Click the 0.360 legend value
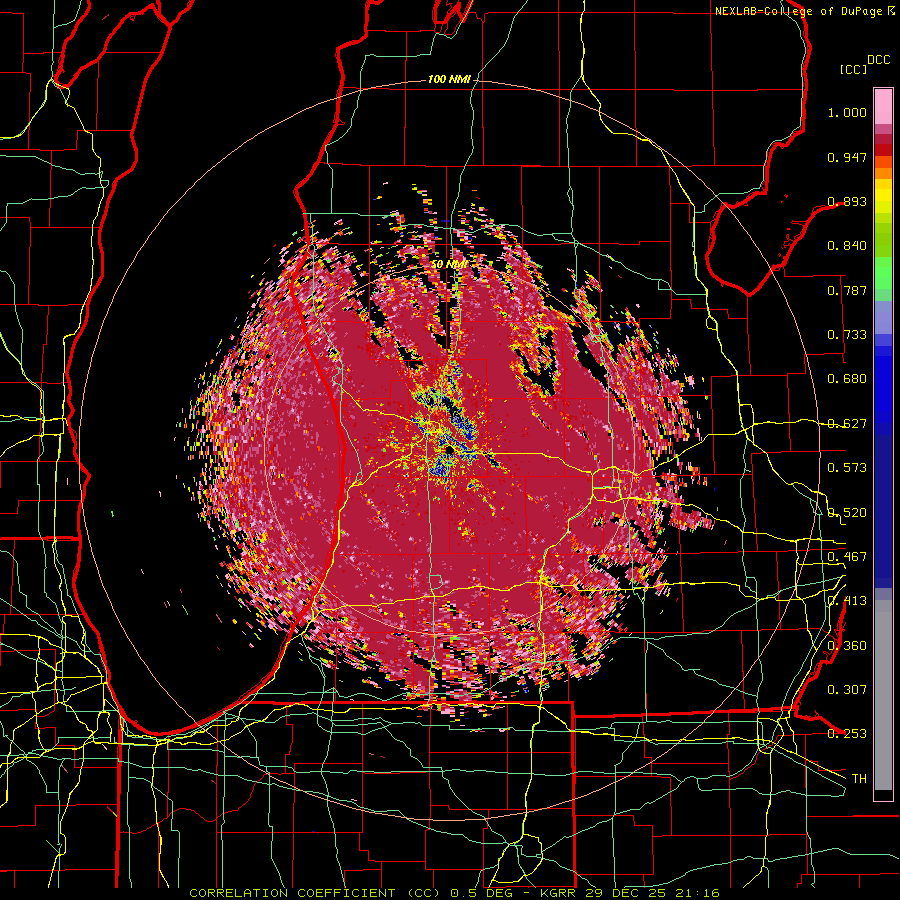 [x=847, y=646]
